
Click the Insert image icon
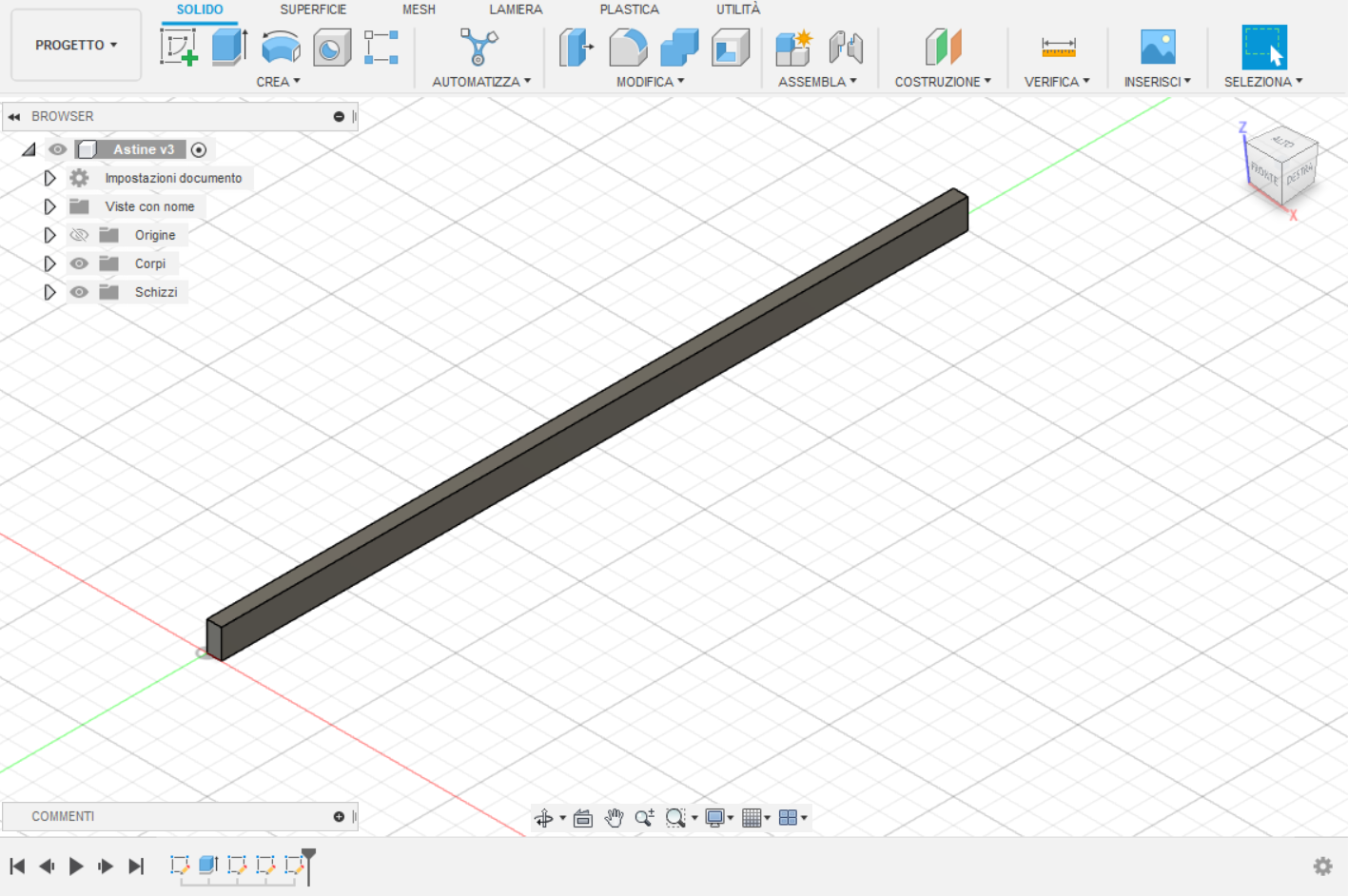coord(1158,47)
